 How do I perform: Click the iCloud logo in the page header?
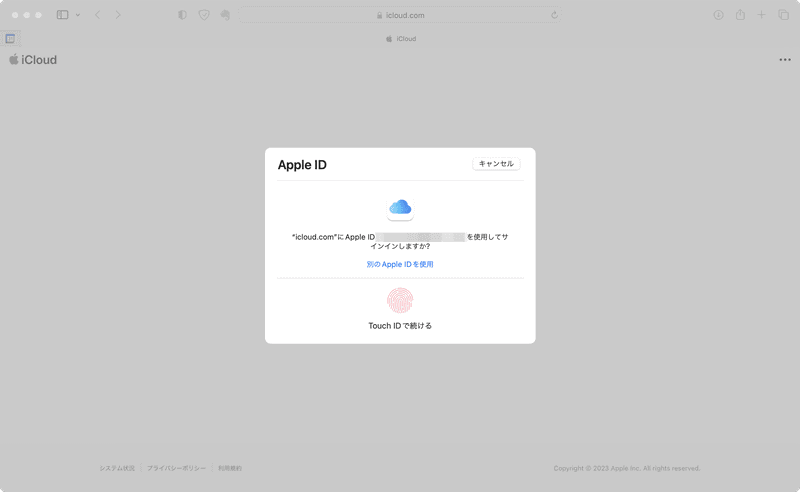[x=33, y=60]
